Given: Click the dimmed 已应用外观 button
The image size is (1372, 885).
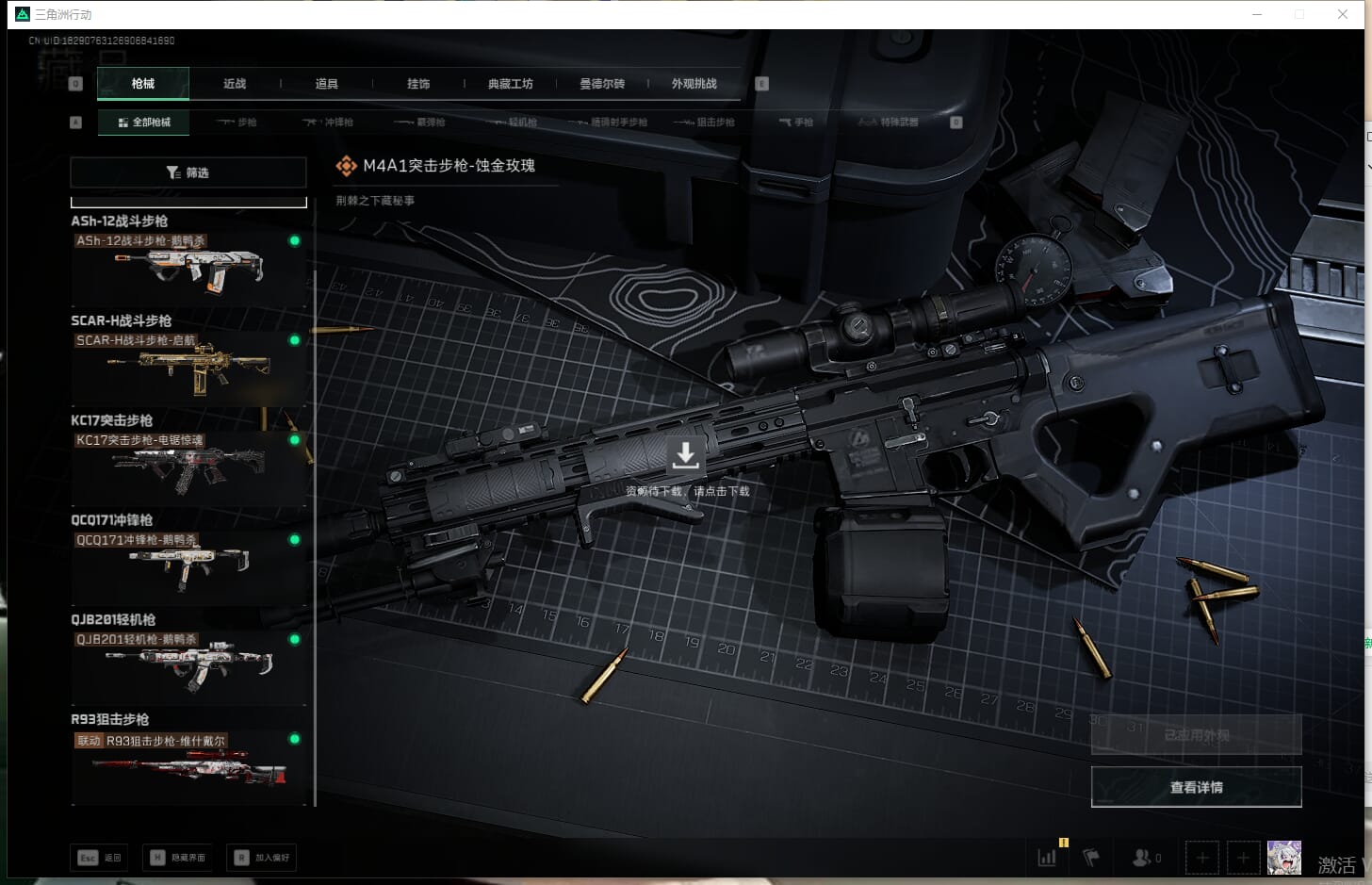Looking at the screenshot, I should 1196,735.
